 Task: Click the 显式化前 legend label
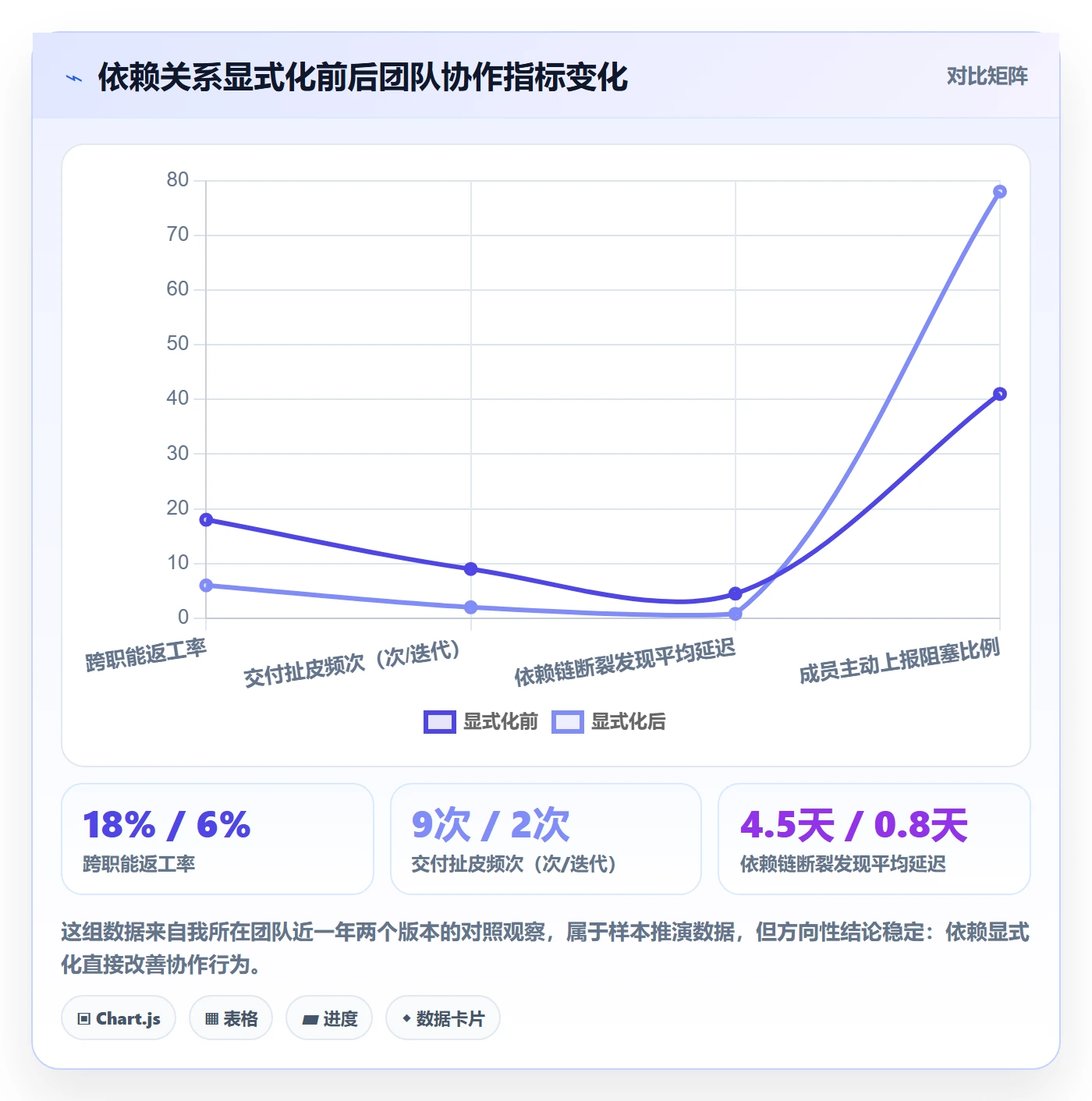(x=501, y=722)
